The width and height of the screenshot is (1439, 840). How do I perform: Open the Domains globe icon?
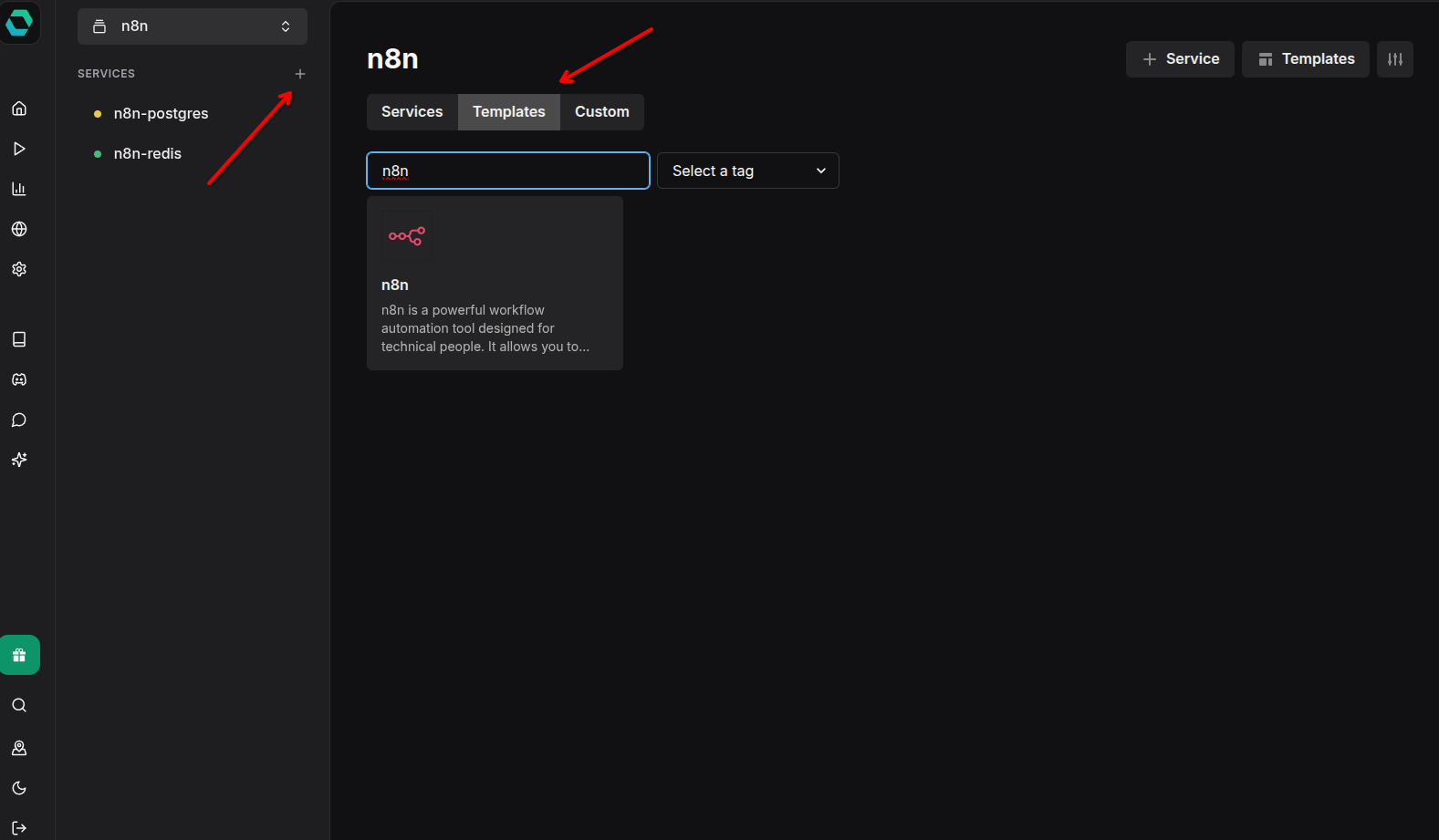coord(19,229)
